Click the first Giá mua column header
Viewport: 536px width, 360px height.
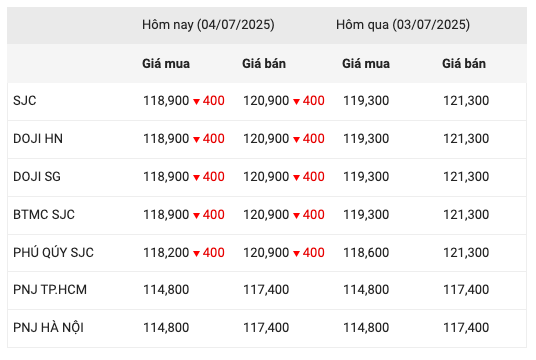point(166,64)
